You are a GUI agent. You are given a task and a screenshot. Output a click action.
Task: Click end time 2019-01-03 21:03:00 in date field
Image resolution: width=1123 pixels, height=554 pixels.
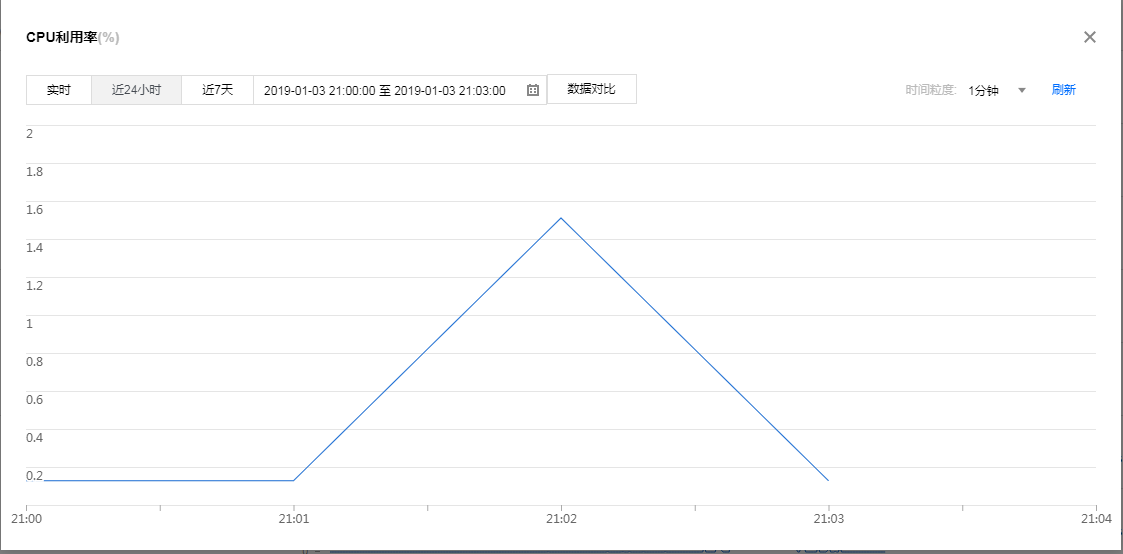click(450, 90)
